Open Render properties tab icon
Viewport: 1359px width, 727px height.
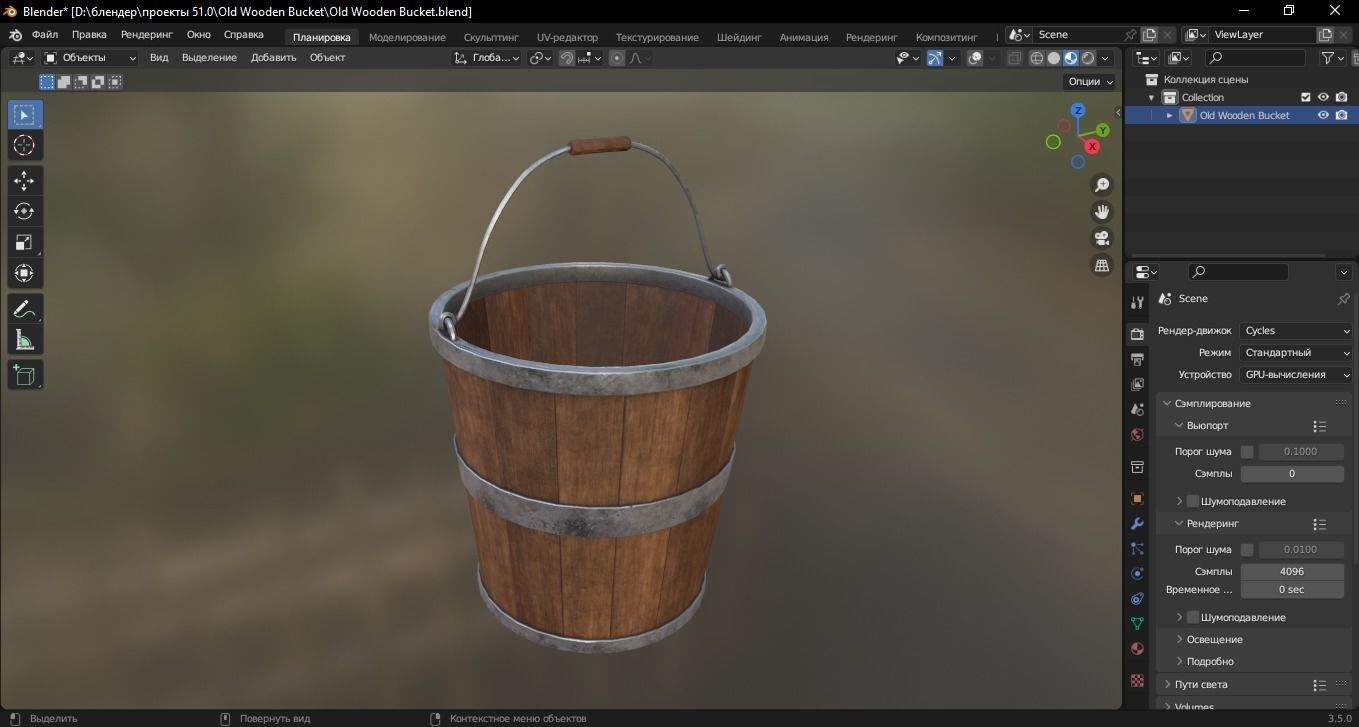click(x=1137, y=333)
